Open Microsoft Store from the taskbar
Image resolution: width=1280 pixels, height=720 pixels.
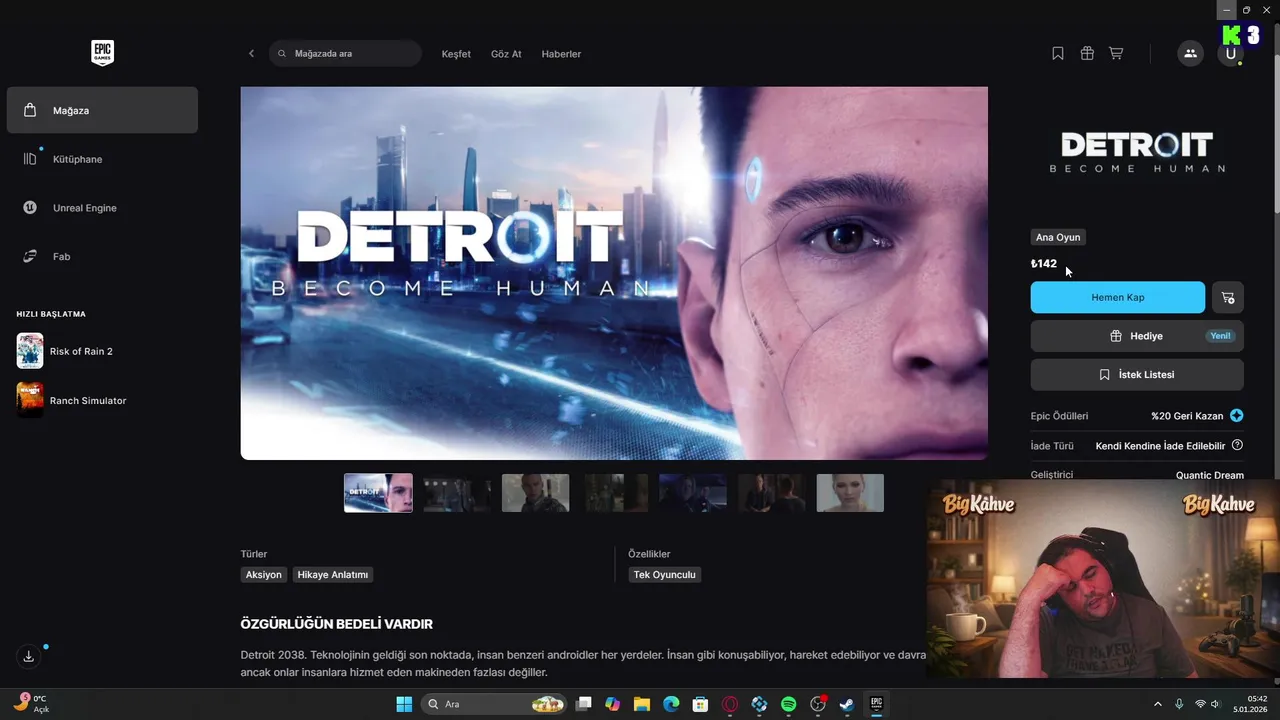pos(701,704)
